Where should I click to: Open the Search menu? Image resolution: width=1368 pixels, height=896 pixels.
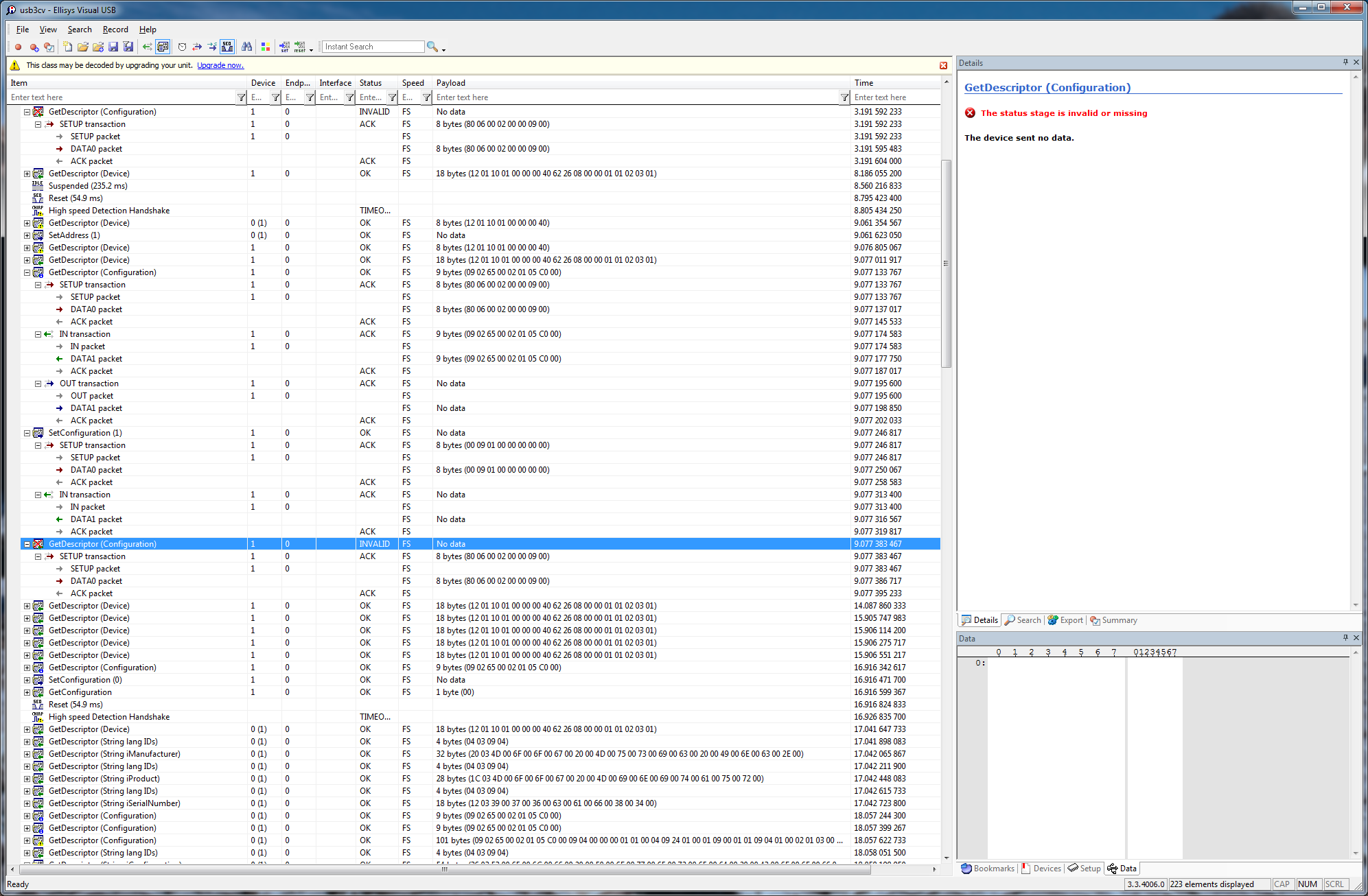tap(80, 30)
